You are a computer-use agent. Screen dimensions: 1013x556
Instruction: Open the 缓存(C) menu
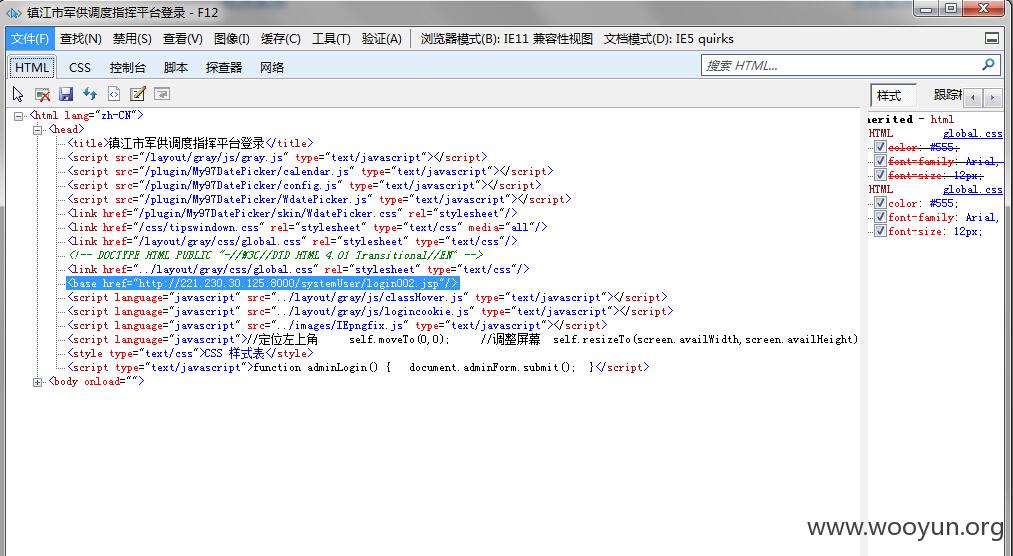[281, 39]
